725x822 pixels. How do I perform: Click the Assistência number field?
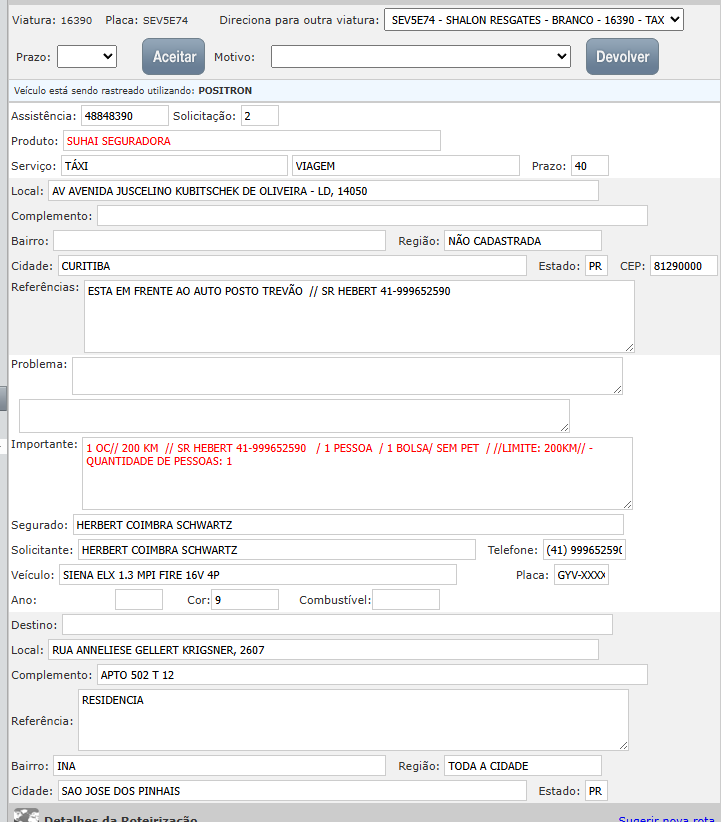125,116
